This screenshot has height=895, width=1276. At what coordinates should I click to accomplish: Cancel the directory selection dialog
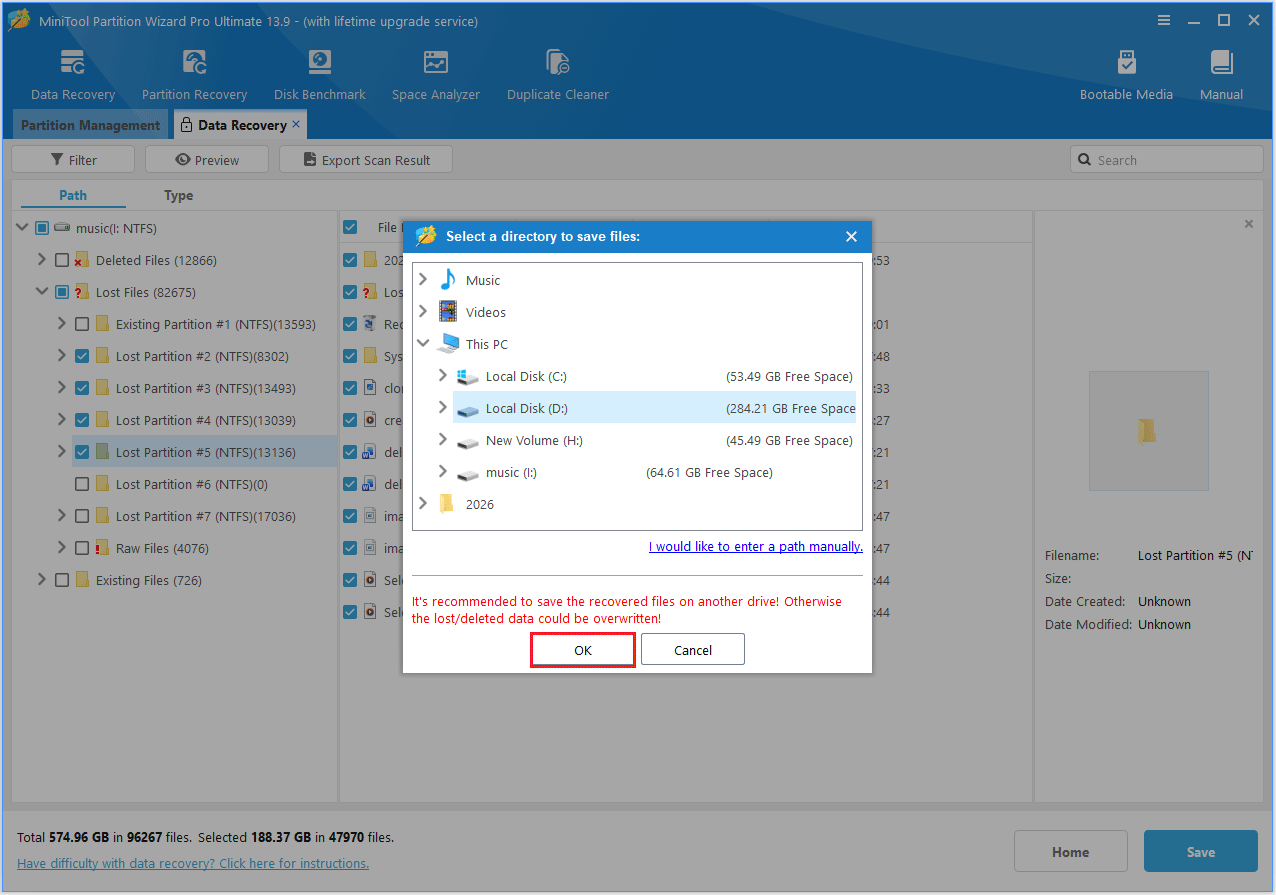(693, 650)
